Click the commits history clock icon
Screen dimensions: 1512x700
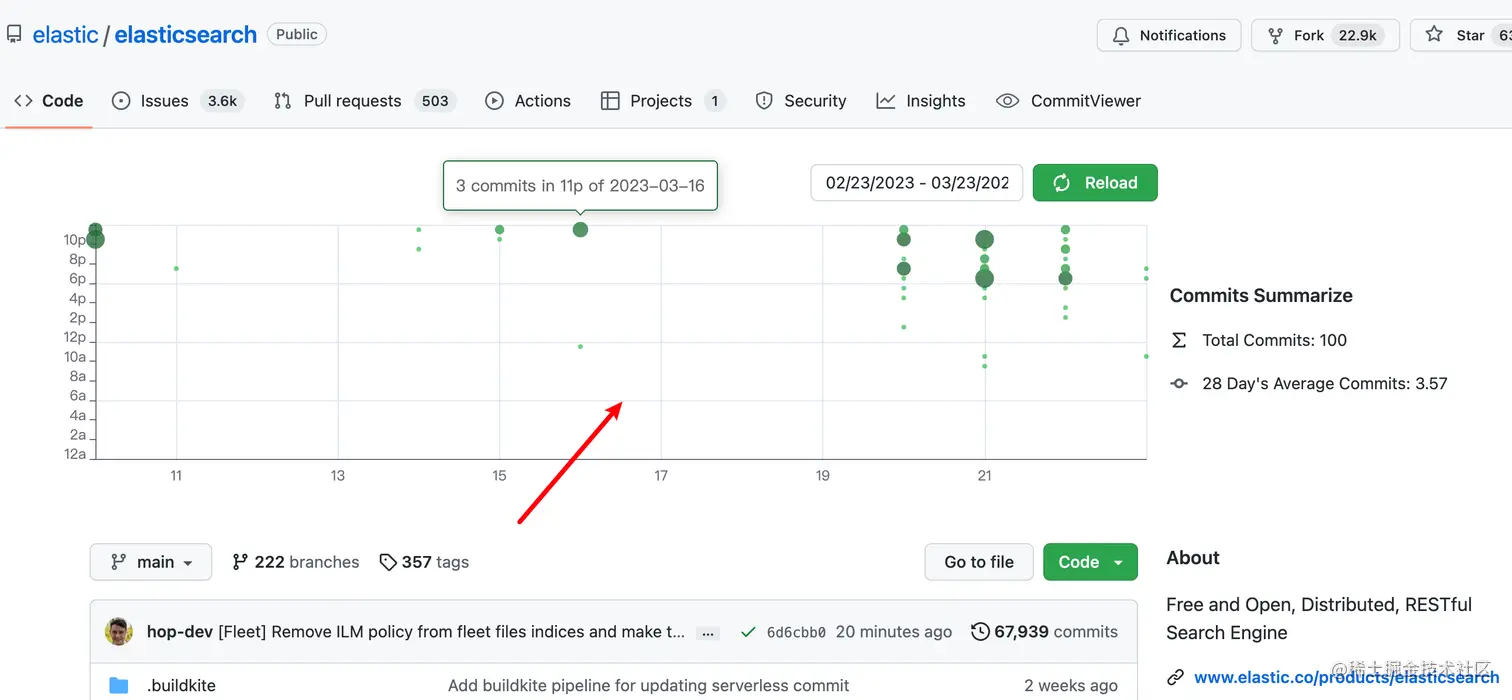click(980, 632)
